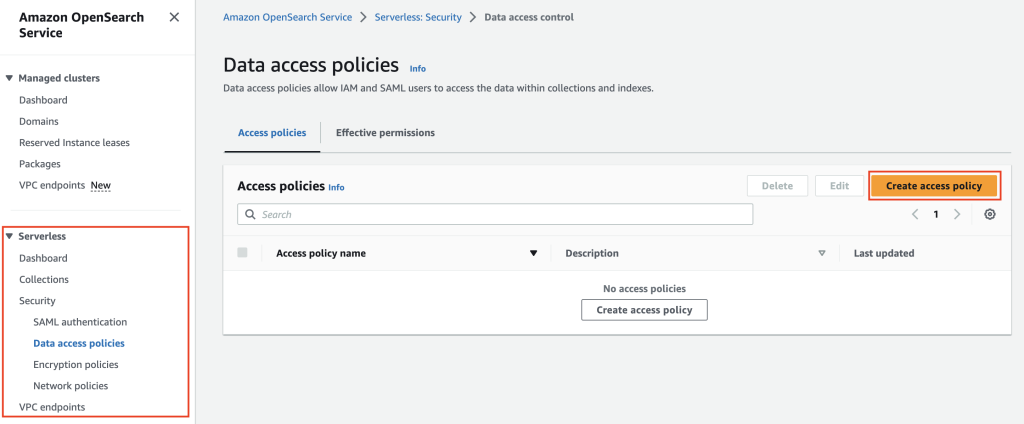Open the table preferences gear icon

click(x=990, y=214)
